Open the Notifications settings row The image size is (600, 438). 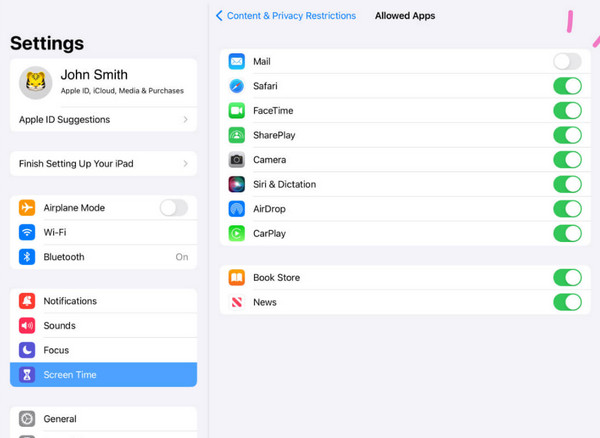point(103,301)
